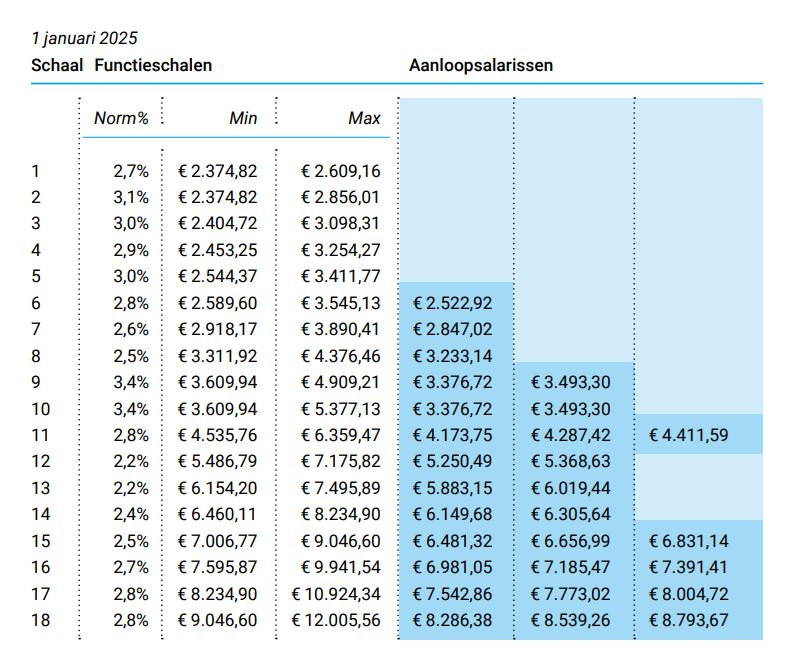
Task: Select the min salary € 7.006,77
Action: point(217,540)
